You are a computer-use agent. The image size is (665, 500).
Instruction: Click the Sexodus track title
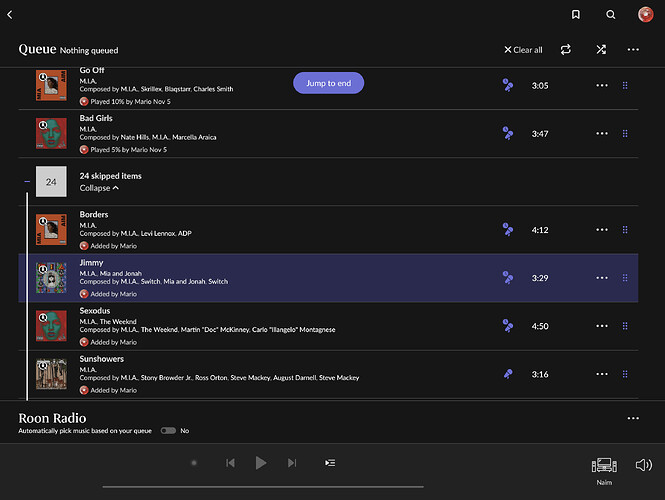click(95, 311)
